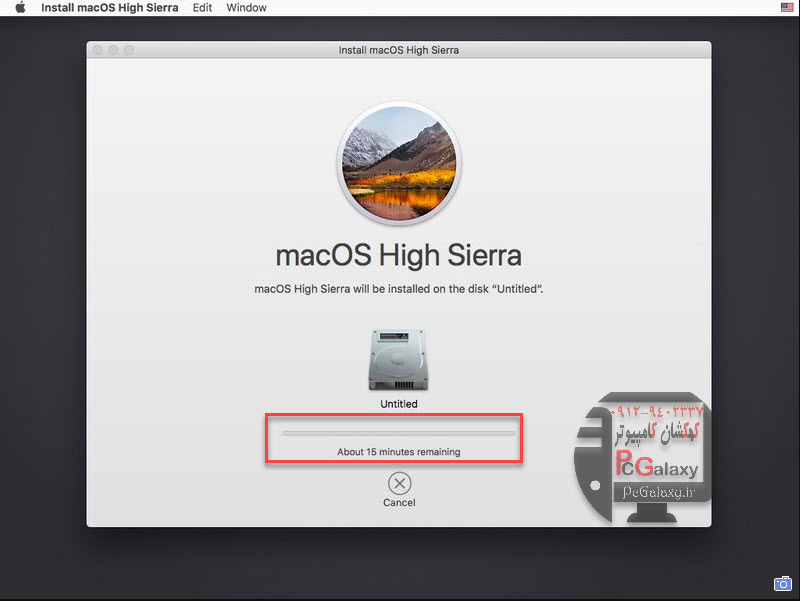Select the Untitled disk name label
Screen dimensions: 800x601
(398, 404)
